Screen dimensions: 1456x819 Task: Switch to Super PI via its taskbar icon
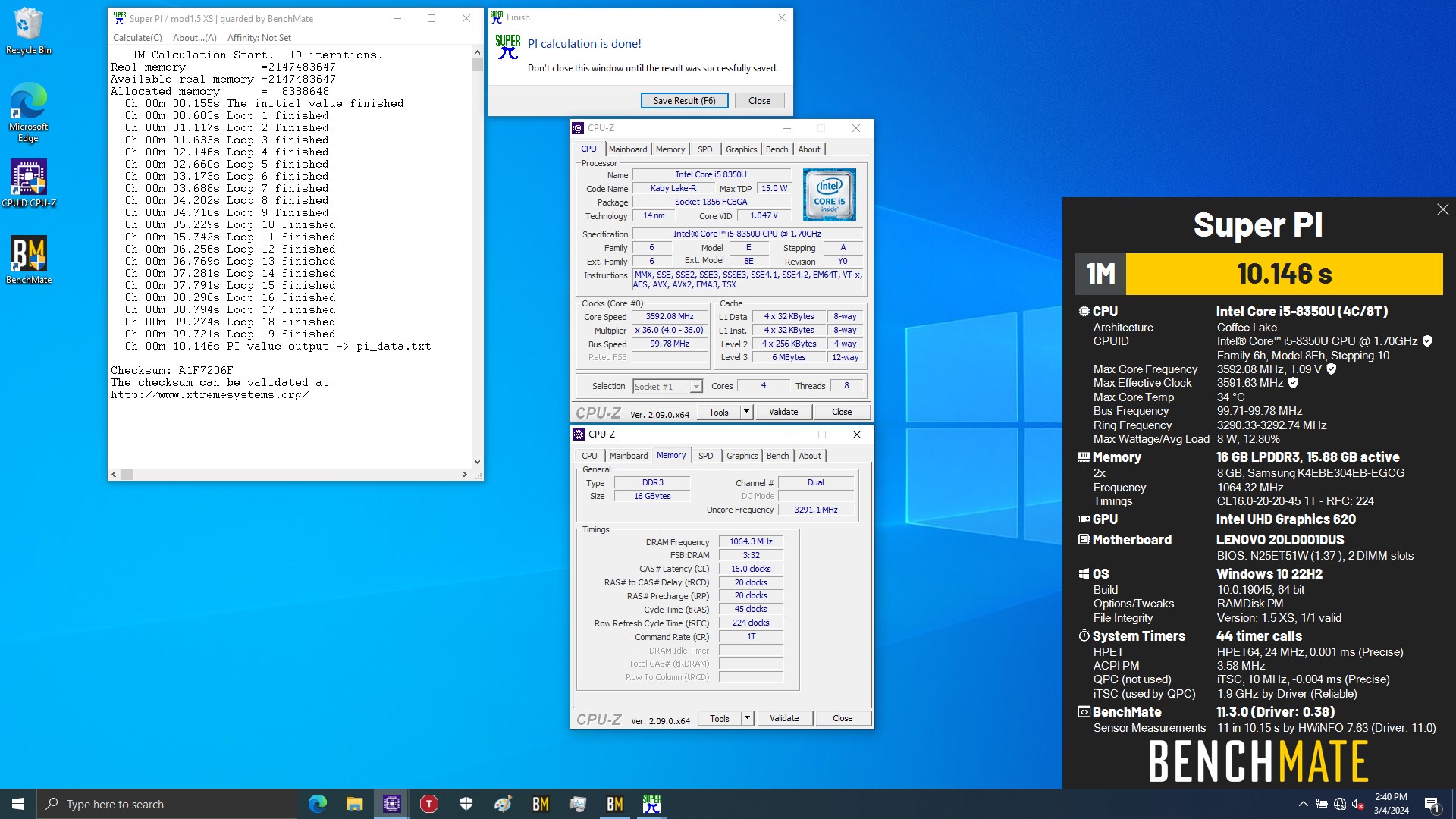[x=652, y=804]
